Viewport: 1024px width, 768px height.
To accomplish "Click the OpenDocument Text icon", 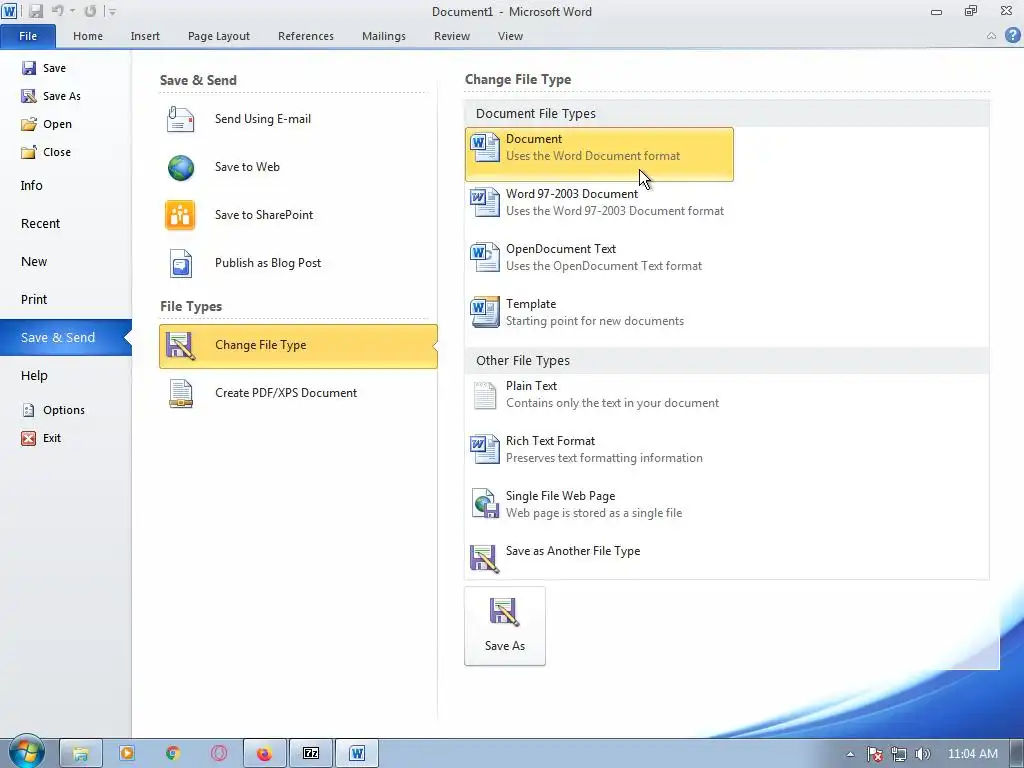I will pos(485,257).
